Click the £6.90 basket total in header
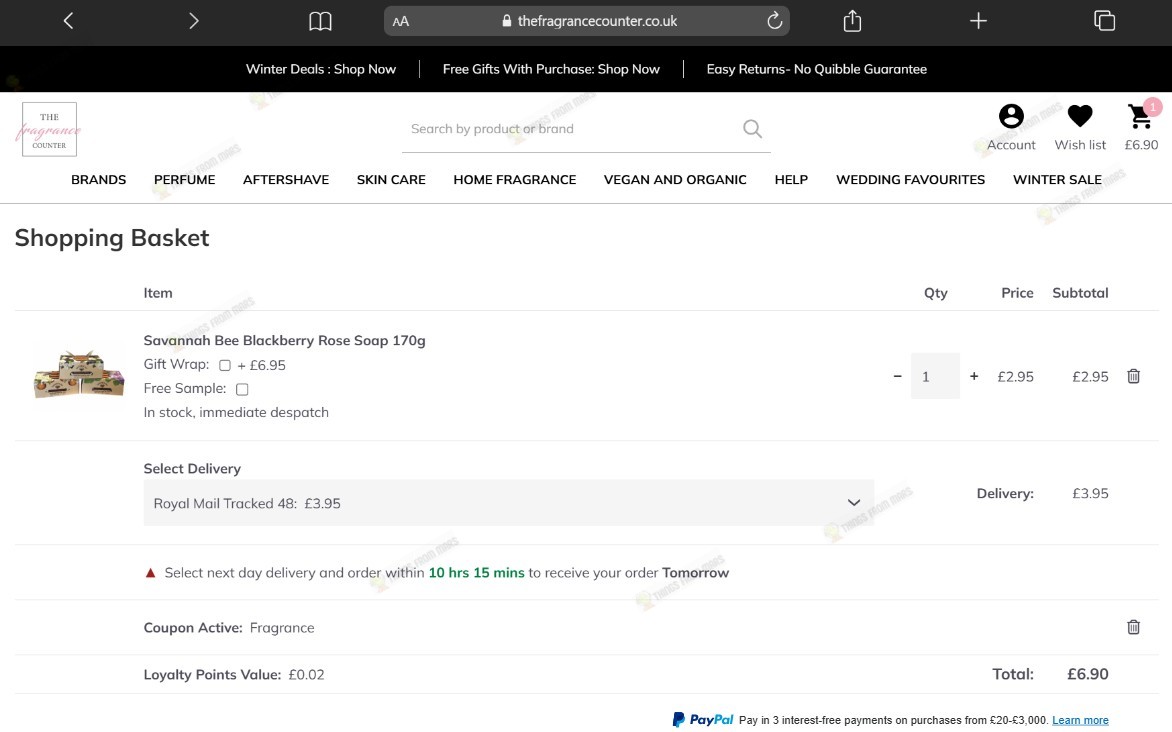1172x732 pixels. [x=1141, y=145]
